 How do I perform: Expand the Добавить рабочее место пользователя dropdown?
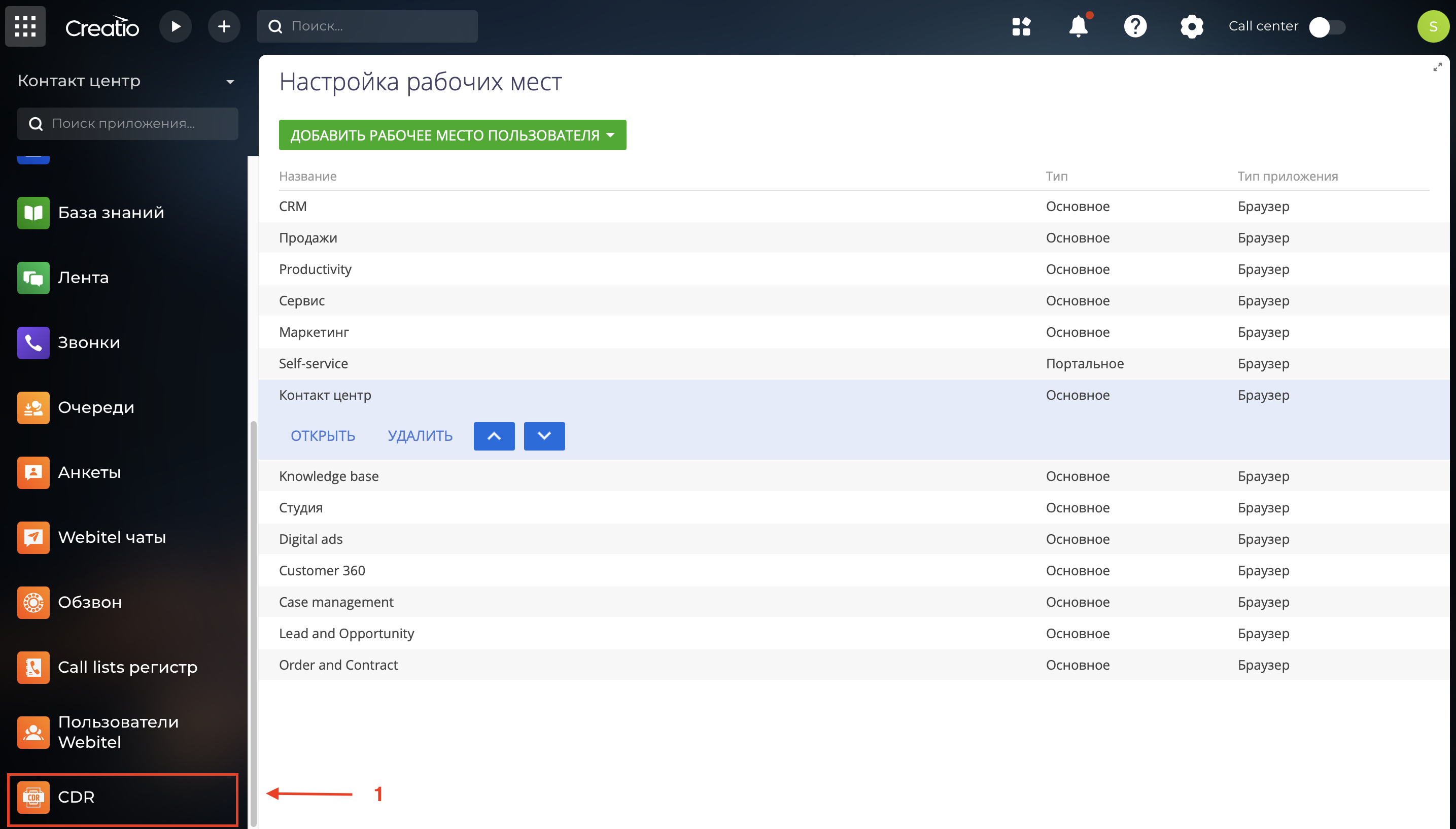453,135
